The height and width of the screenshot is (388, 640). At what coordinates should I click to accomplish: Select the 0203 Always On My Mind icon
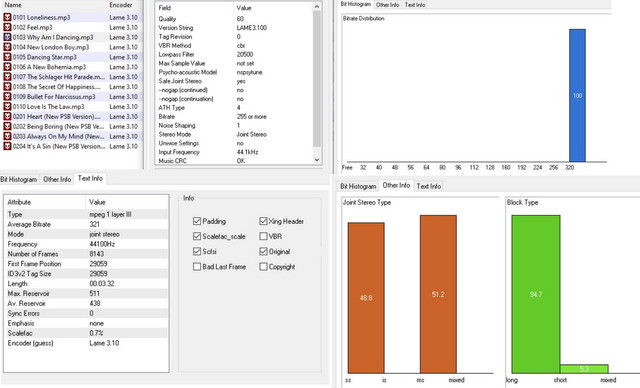(x=7, y=136)
